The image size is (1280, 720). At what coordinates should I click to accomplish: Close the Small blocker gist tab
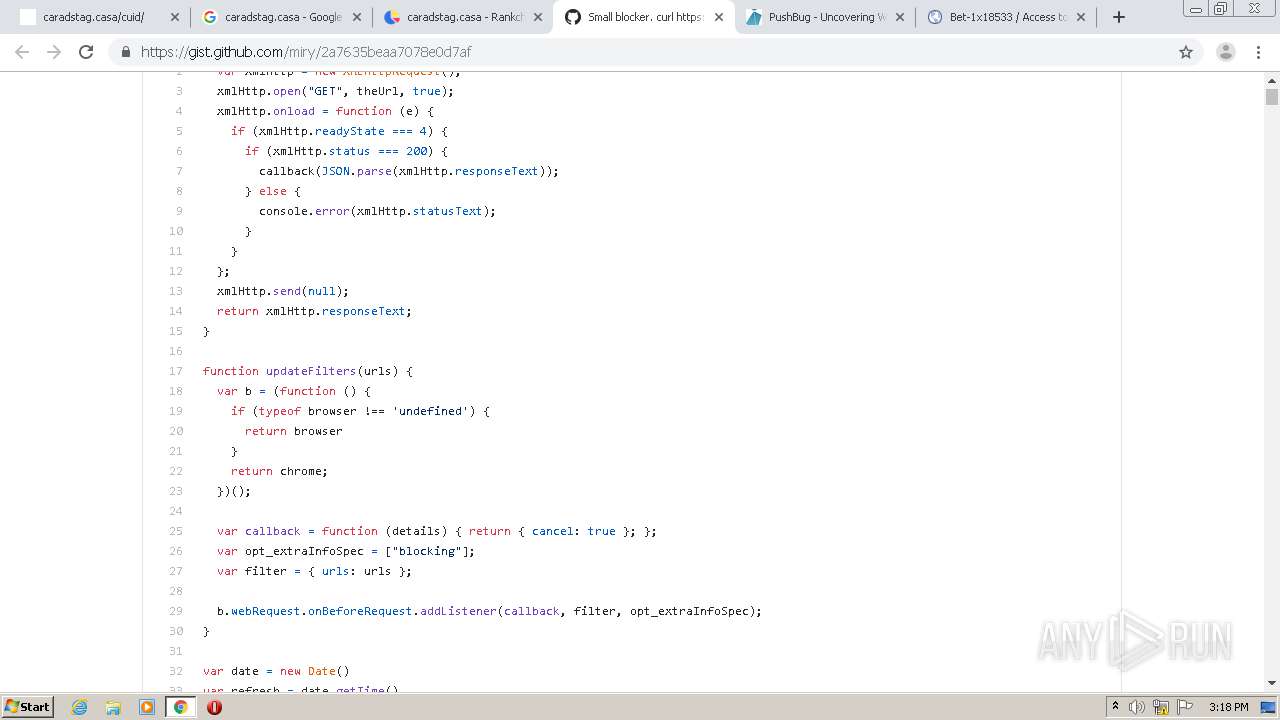pos(719,17)
